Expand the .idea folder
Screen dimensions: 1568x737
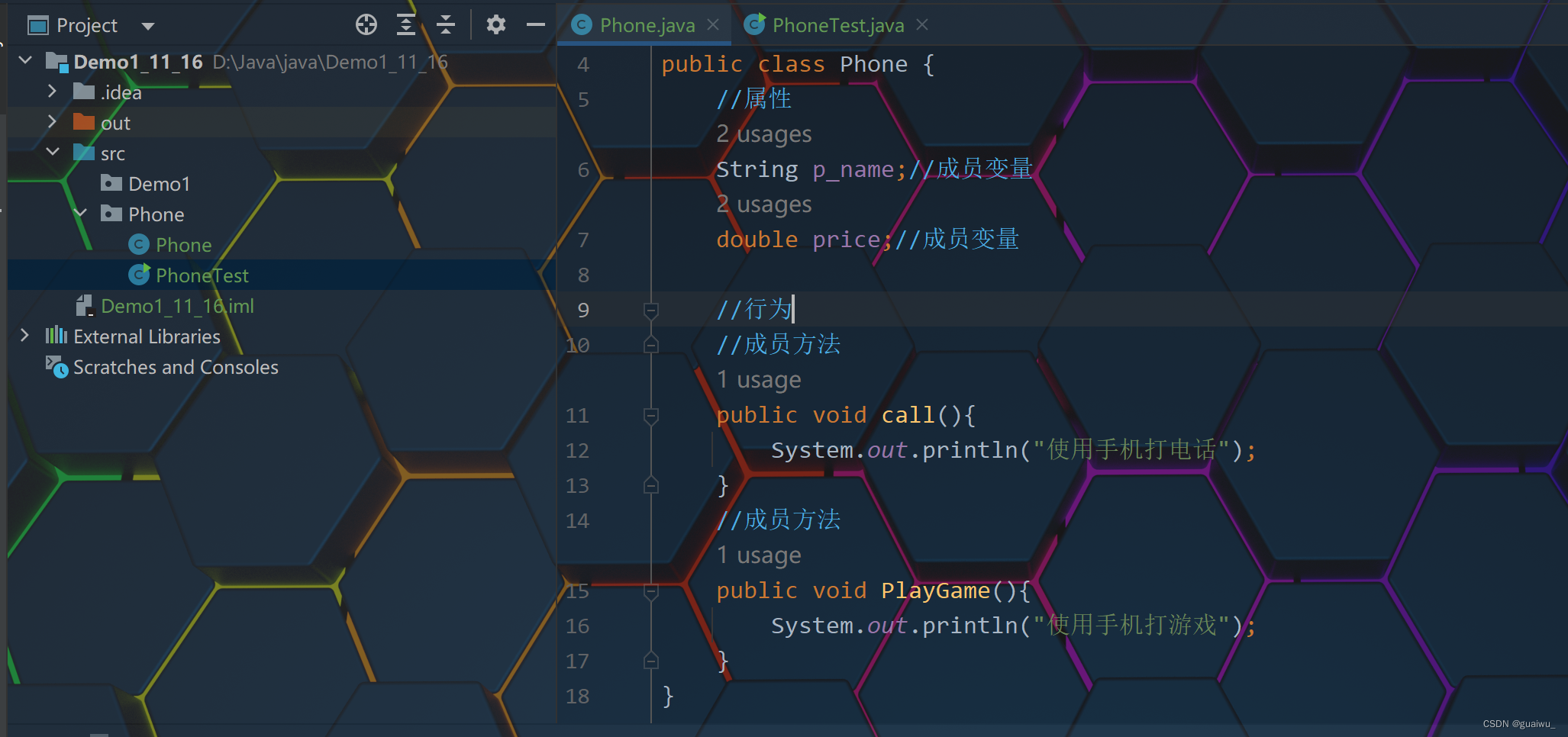point(52,92)
